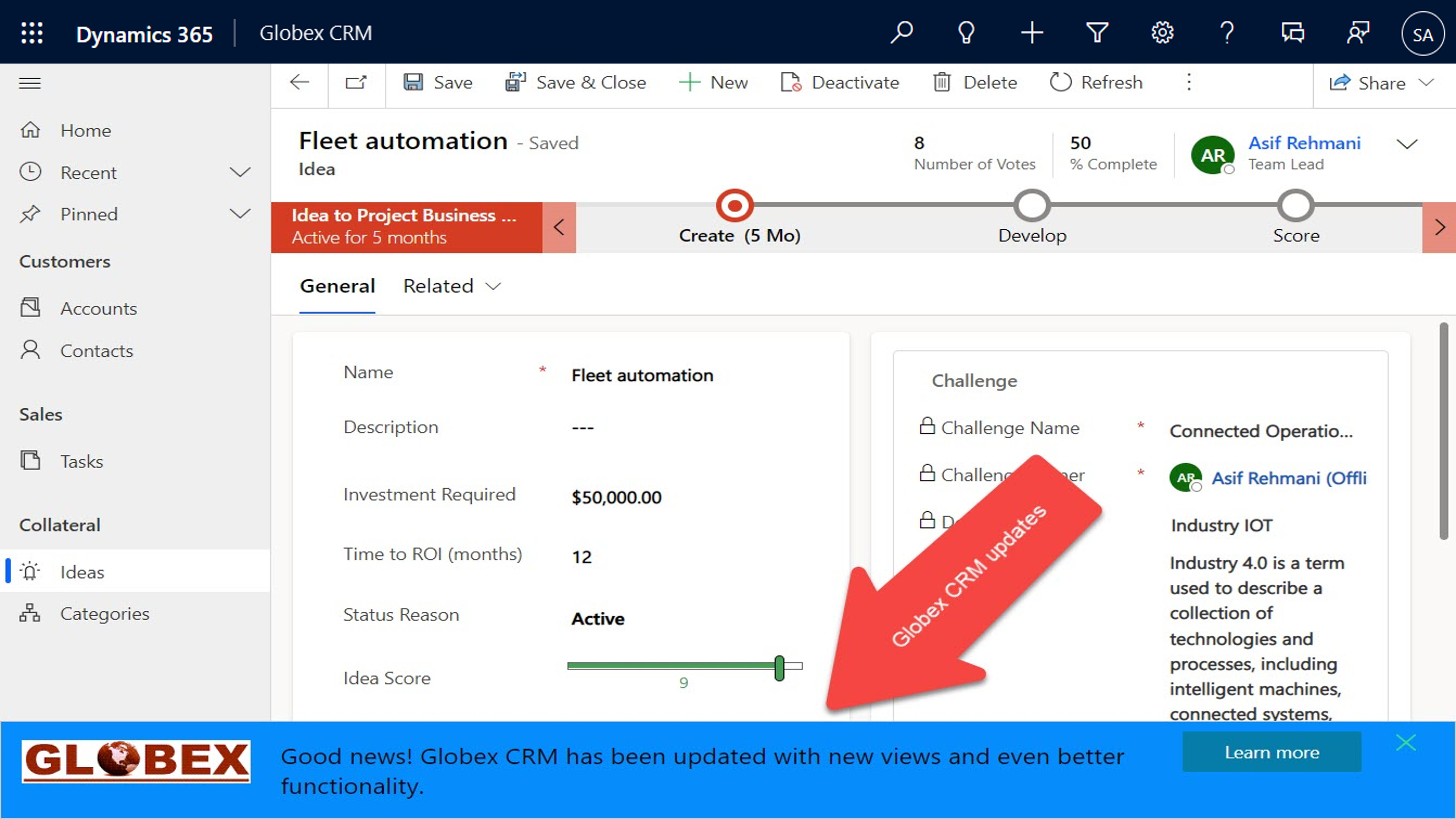Click New in the command bar
The image size is (1456, 819).
pyautogui.click(x=713, y=82)
